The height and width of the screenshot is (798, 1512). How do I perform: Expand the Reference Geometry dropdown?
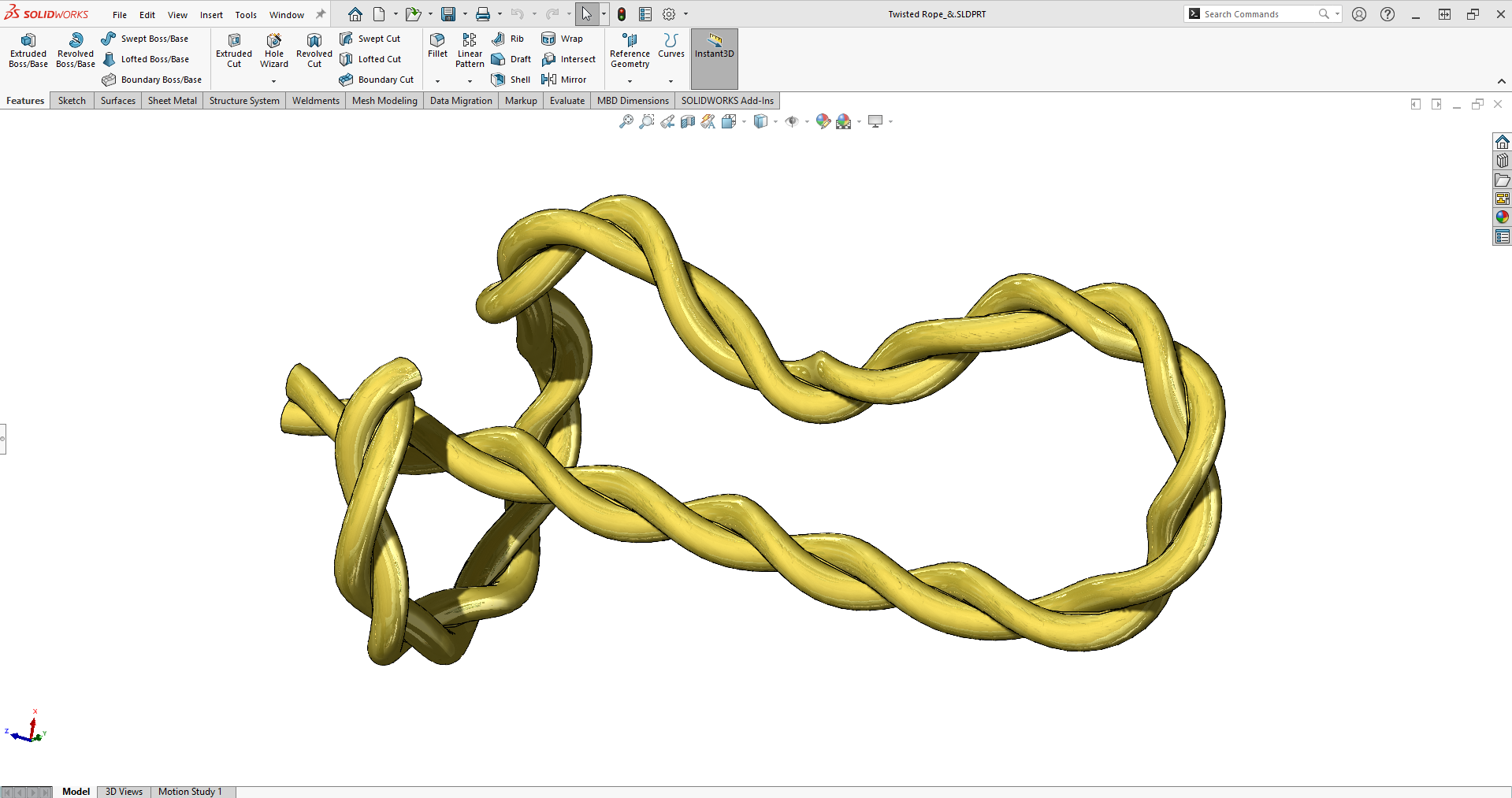[x=630, y=81]
